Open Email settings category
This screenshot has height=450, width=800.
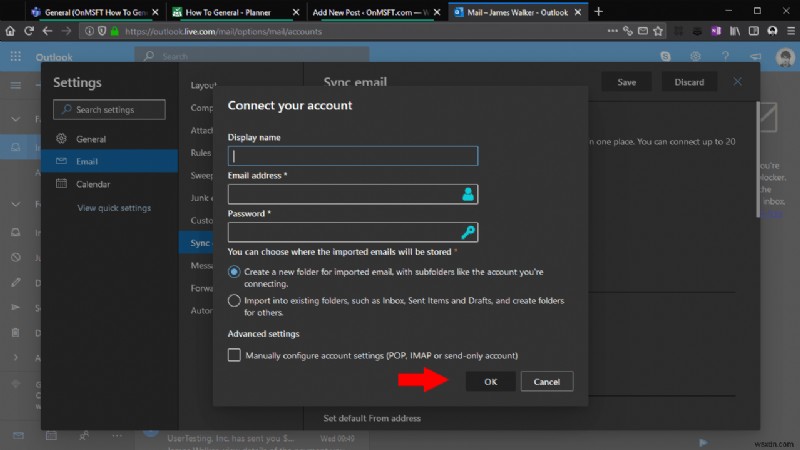(109, 161)
